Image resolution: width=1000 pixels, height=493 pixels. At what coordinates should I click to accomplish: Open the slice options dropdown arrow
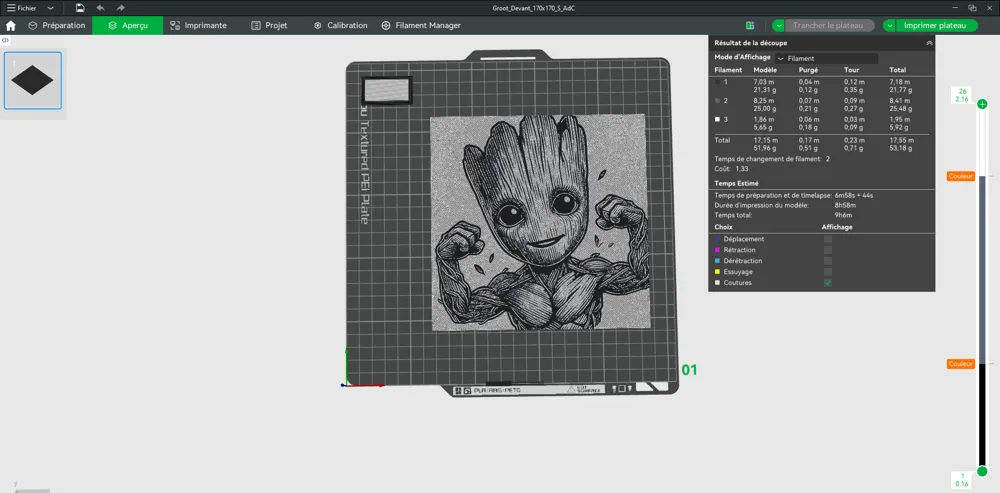pyautogui.click(x=778, y=26)
